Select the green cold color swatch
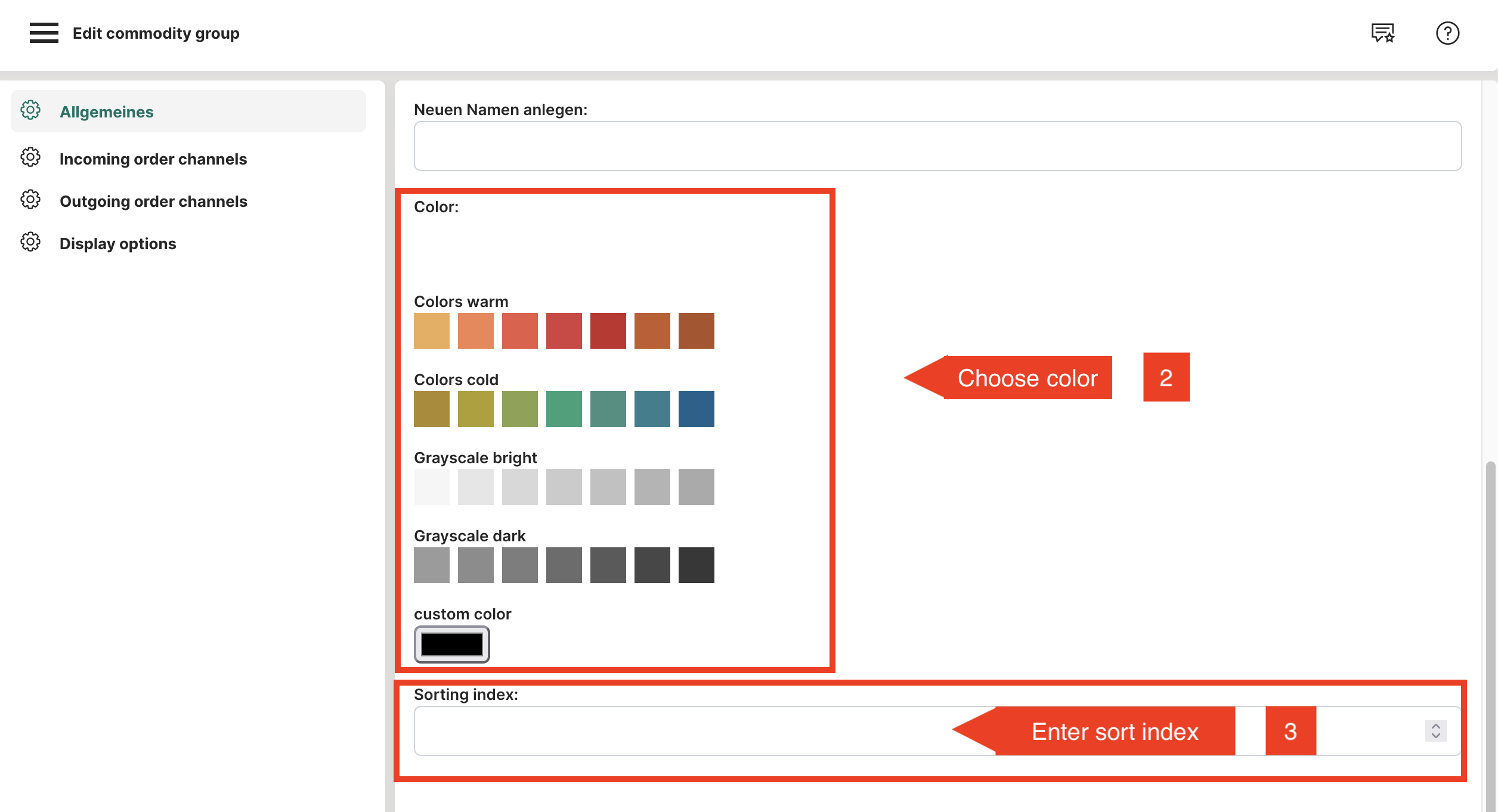Screen dimensions: 1498x812 click(564, 409)
